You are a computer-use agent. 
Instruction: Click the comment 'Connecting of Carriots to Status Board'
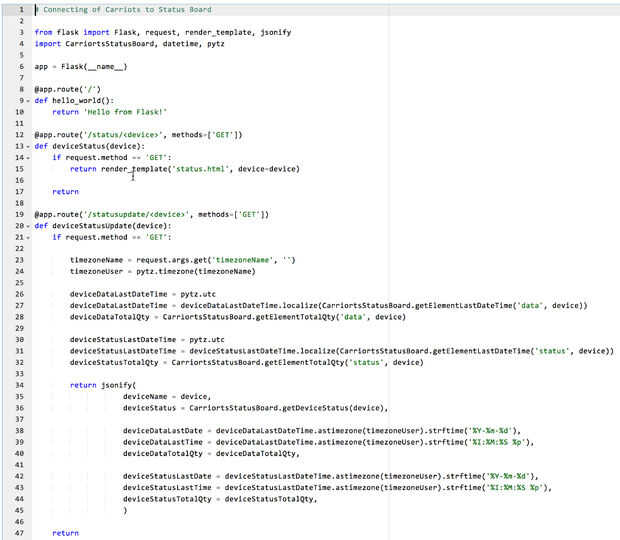point(127,9)
